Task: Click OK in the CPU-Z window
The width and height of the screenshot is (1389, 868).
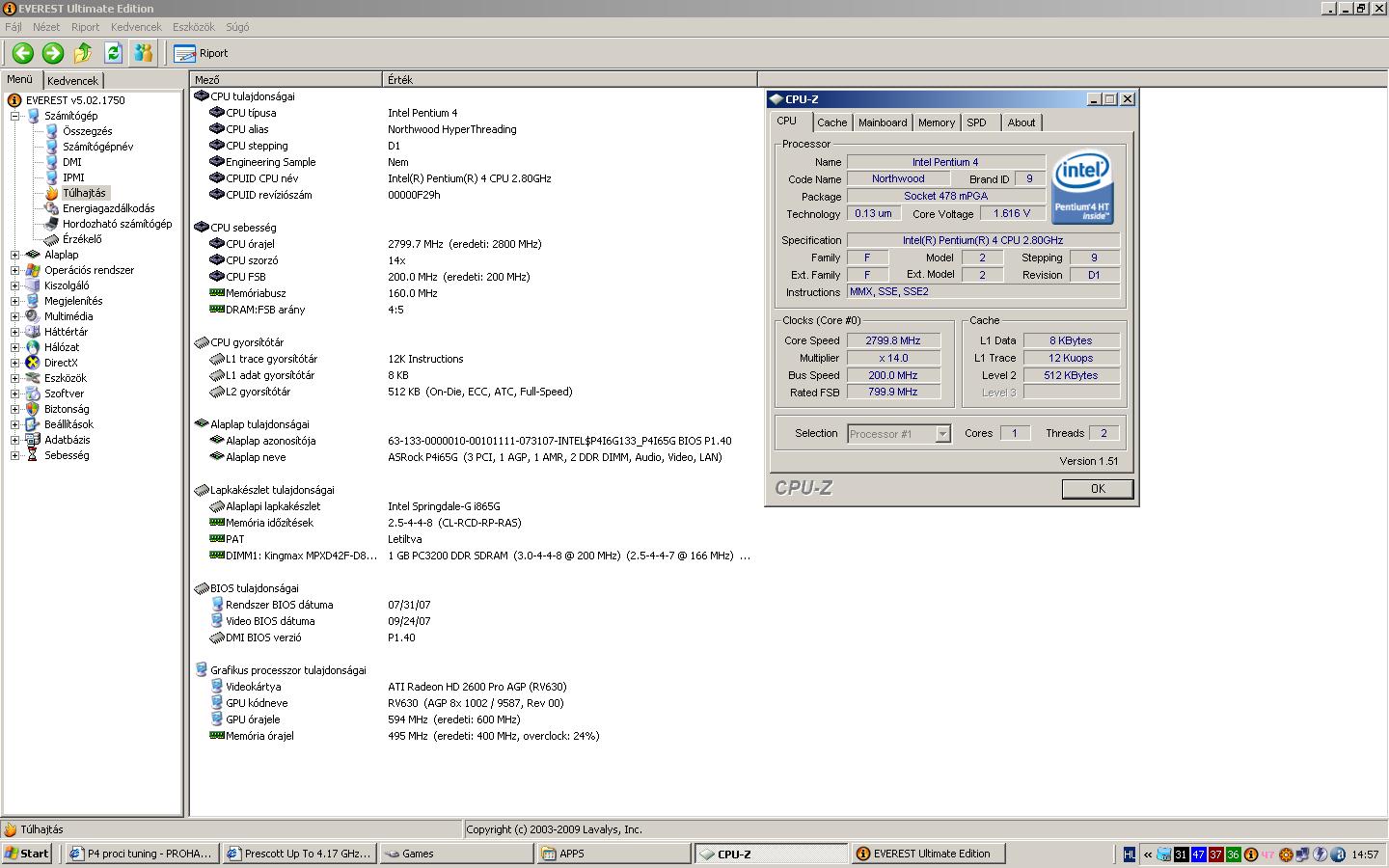Action: click(1098, 489)
